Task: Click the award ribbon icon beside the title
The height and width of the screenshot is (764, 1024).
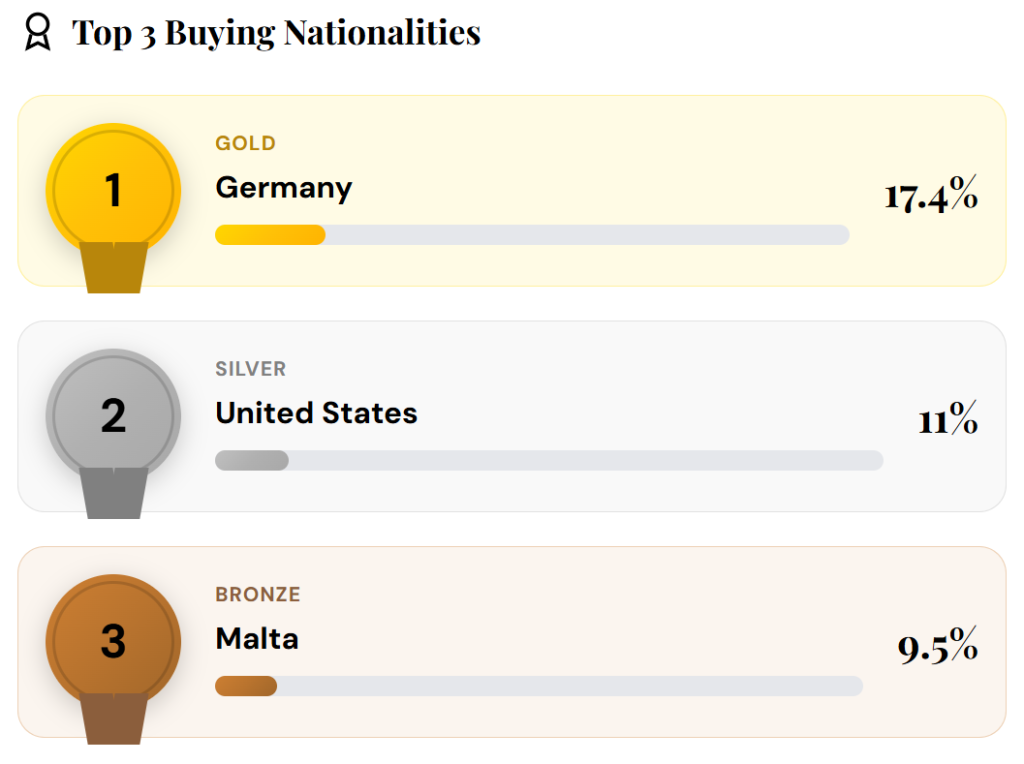Action: click(37, 32)
